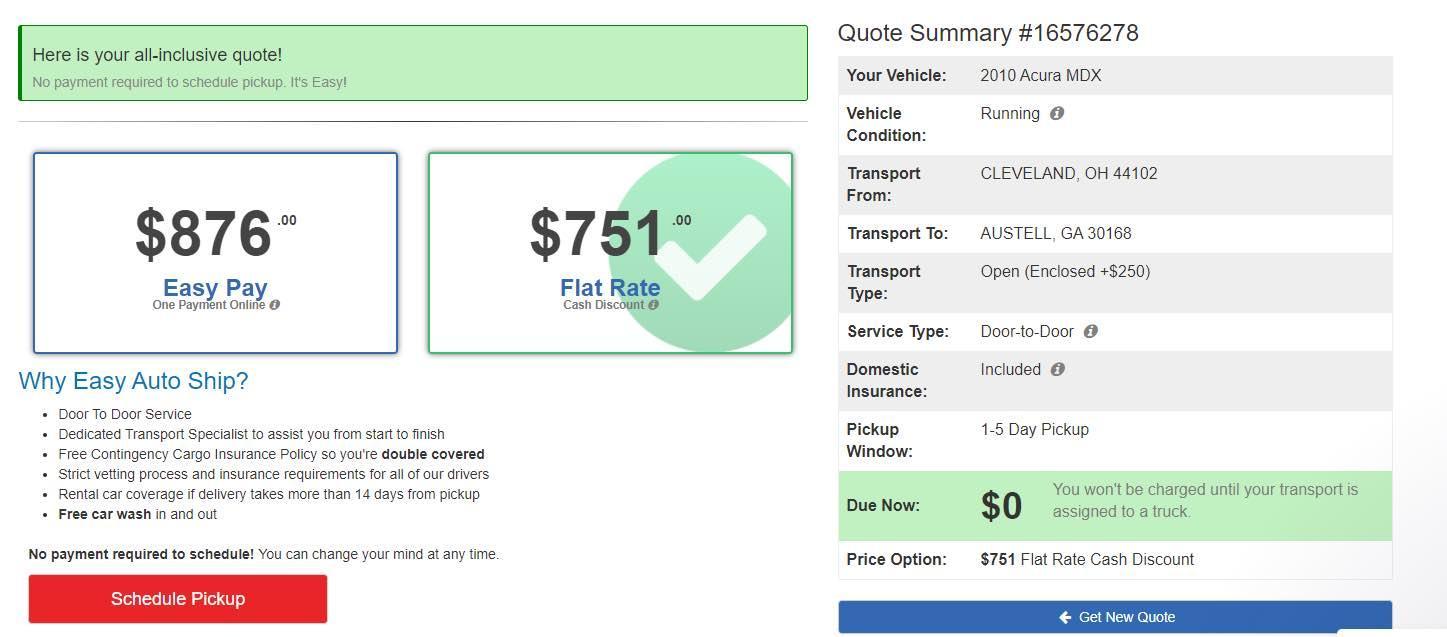The width and height of the screenshot is (1447, 637).
Task: Click the $751 Flat Rate Cash Discount price option
Action: click(1087, 559)
